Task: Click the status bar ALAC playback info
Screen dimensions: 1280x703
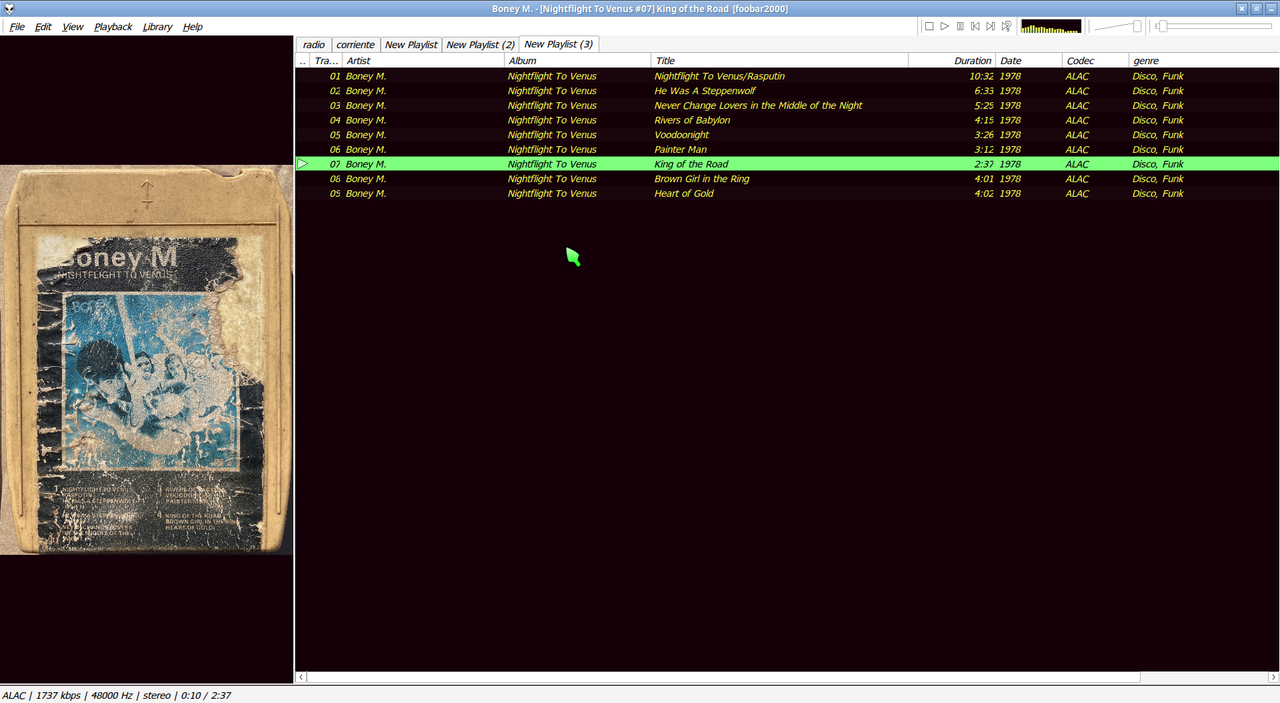Action: (116, 695)
